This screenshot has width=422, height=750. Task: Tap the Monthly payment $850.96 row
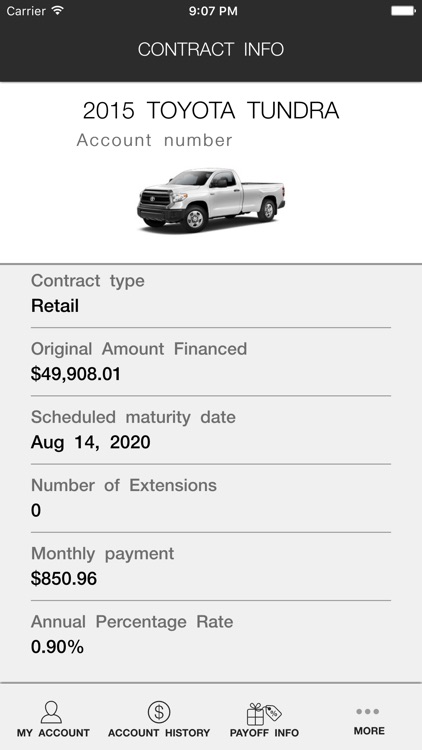(x=211, y=566)
